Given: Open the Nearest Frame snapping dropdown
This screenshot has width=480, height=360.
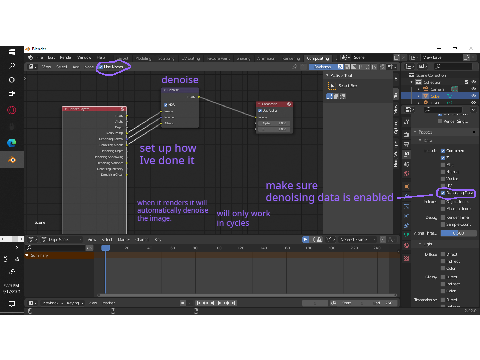Looking at the screenshot, I should coord(357,240).
